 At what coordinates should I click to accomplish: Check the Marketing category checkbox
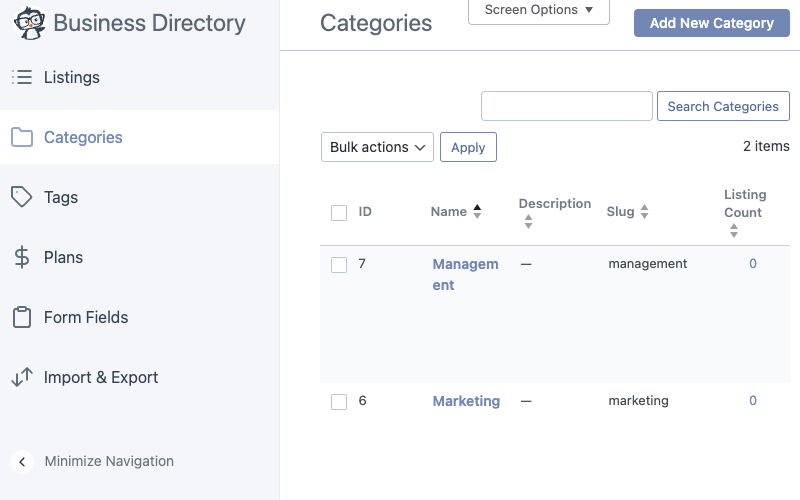pos(339,402)
